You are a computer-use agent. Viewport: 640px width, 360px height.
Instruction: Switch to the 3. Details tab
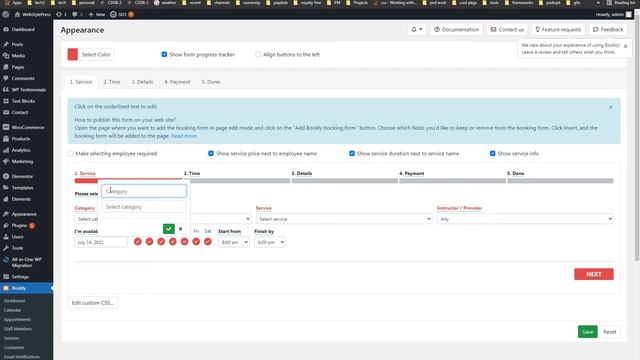pos(142,82)
